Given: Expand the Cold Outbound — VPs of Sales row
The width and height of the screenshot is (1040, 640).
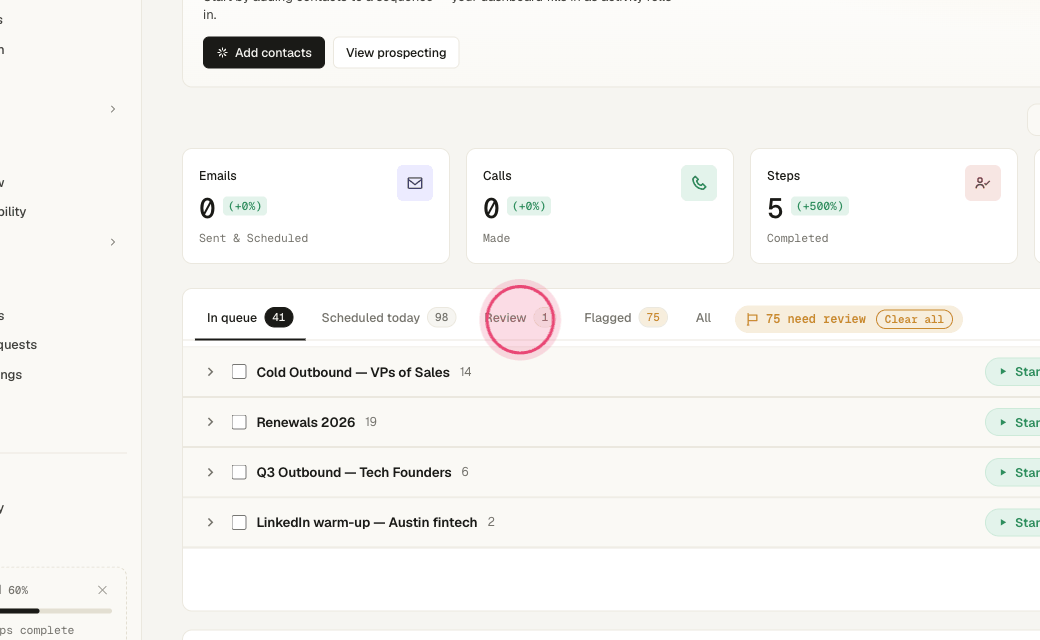Looking at the screenshot, I should pos(210,372).
